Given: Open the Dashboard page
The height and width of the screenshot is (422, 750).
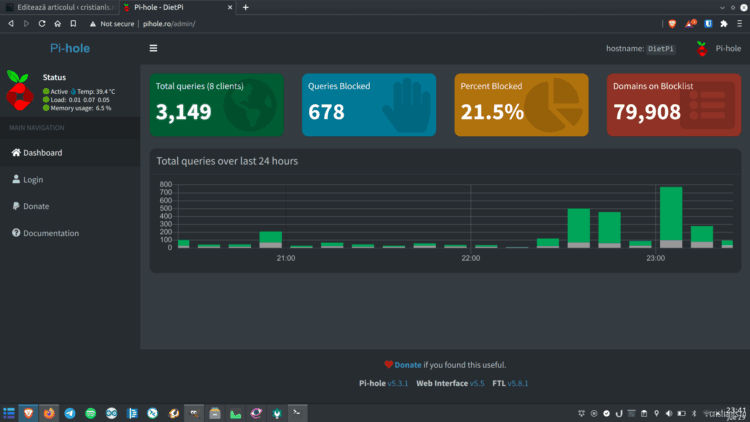Looking at the screenshot, I should (42, 153).
